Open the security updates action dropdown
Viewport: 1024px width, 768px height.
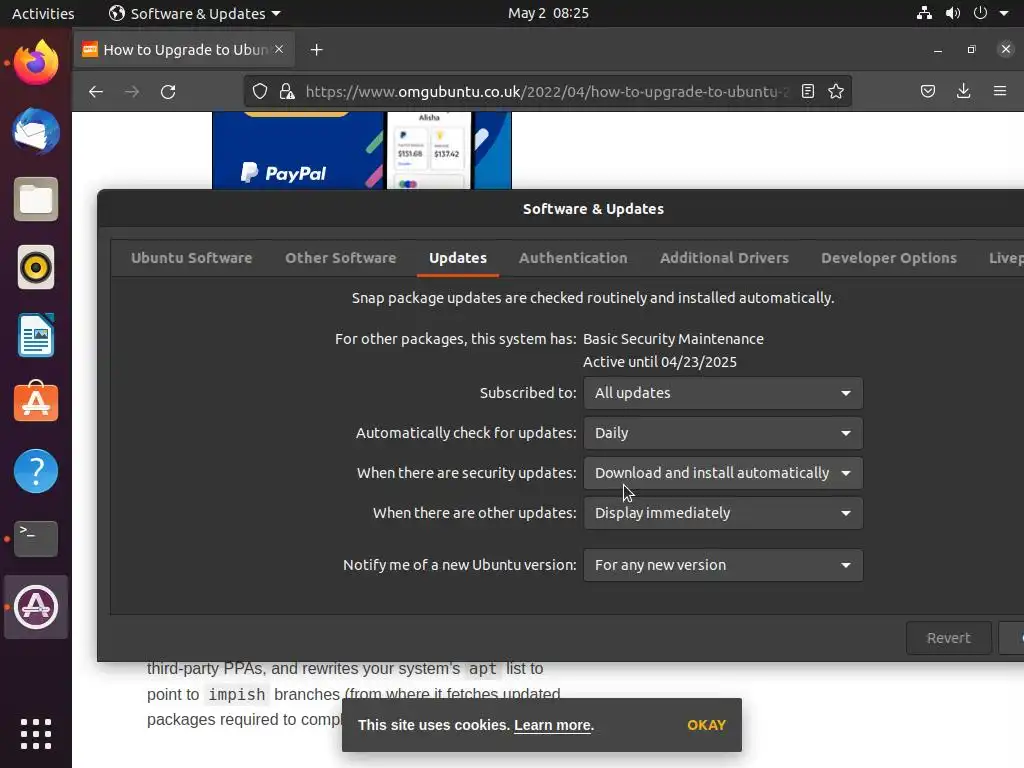point(723,473)
